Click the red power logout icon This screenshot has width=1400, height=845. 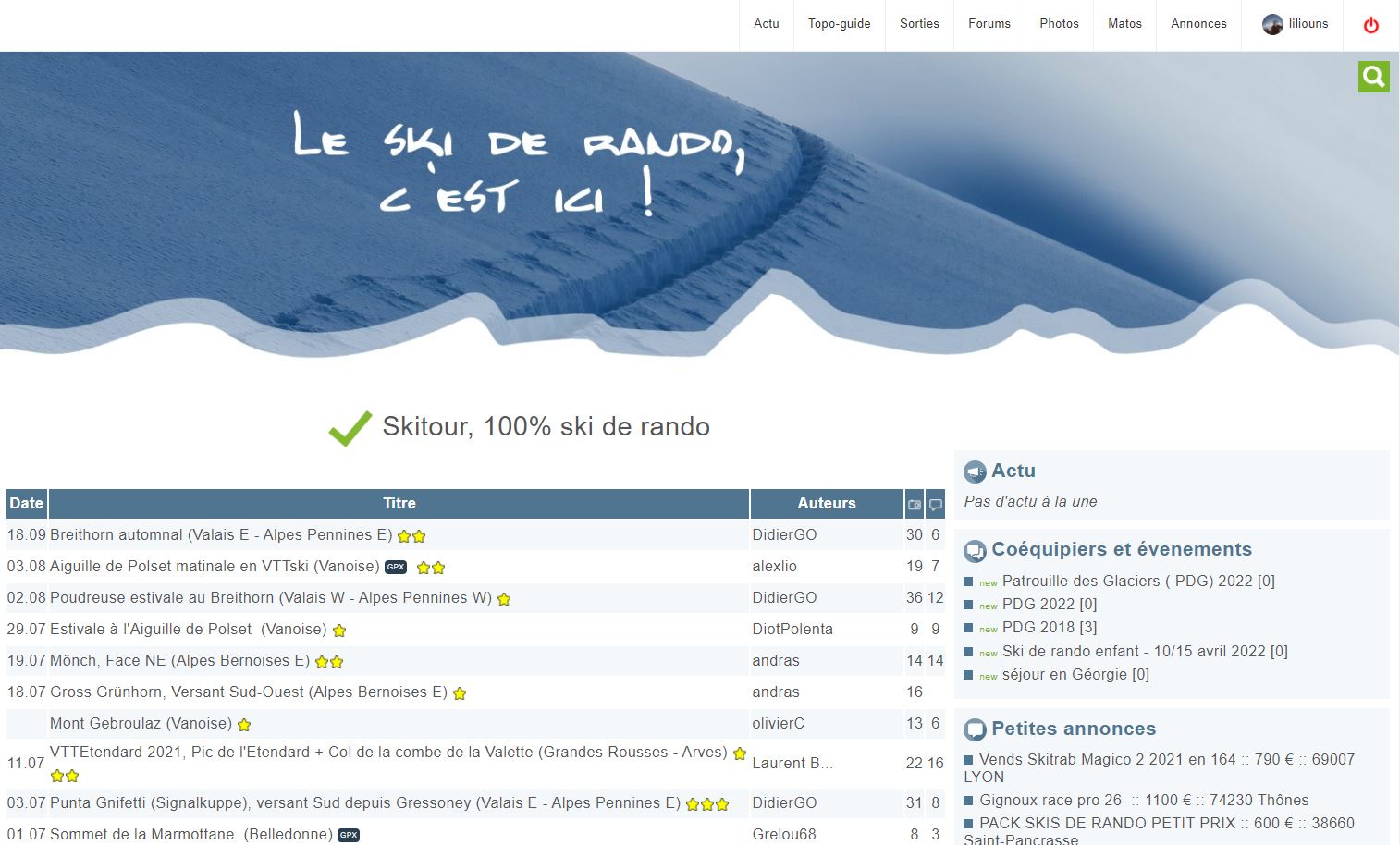(1371, 25)
